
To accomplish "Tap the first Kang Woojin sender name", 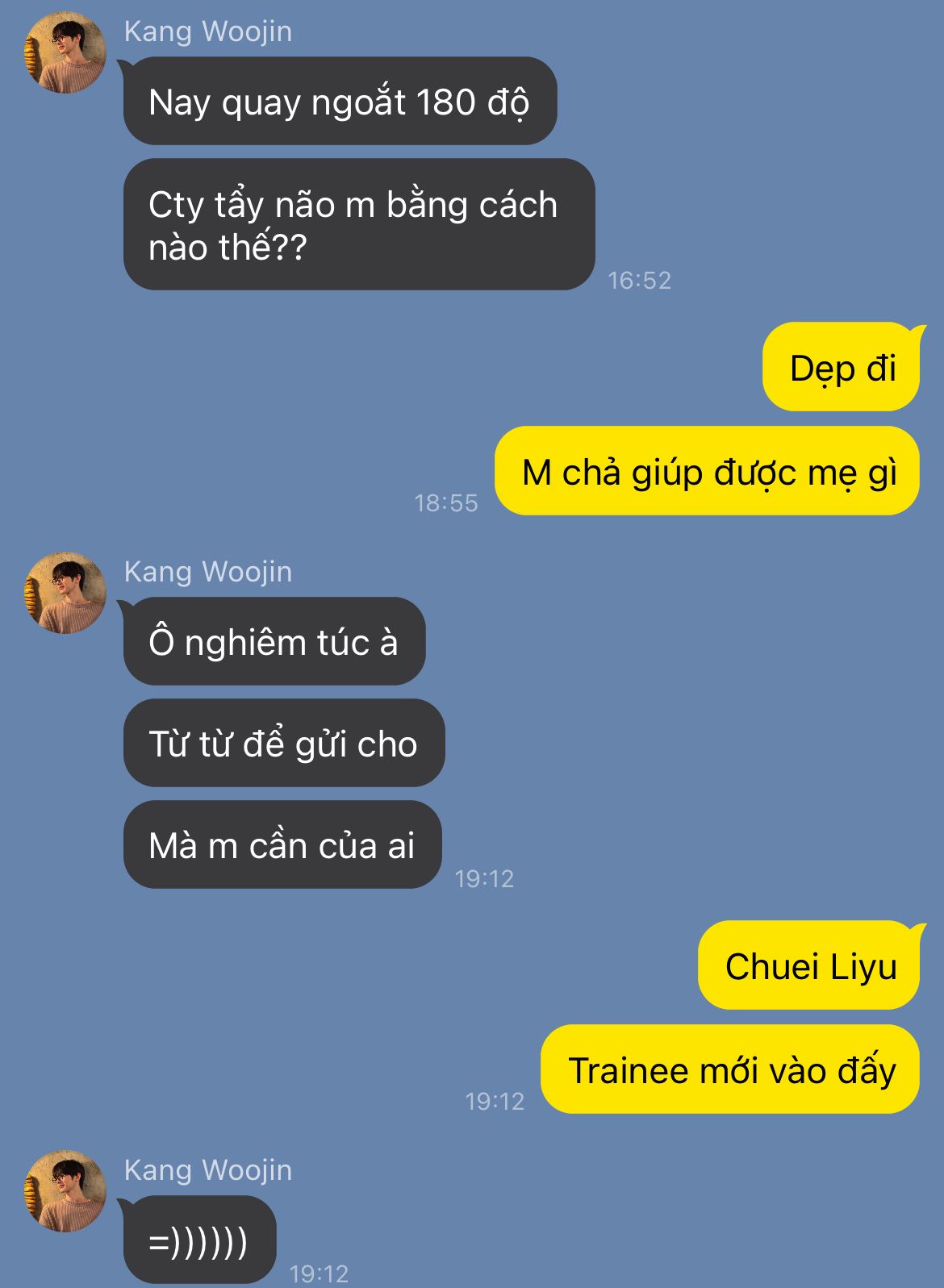I will [x=208, y=31].
